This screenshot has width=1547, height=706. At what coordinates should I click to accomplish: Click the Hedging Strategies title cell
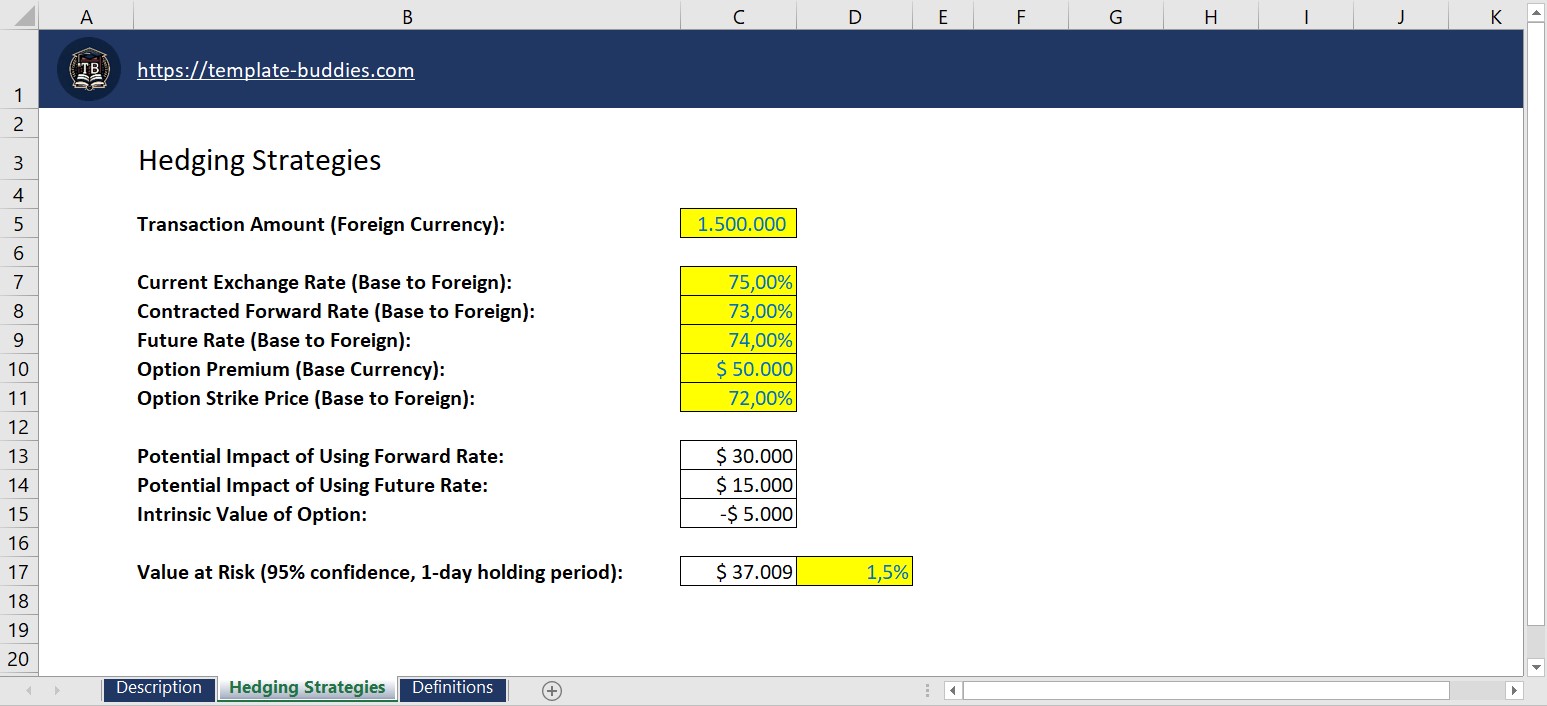(x=259, y=160)
